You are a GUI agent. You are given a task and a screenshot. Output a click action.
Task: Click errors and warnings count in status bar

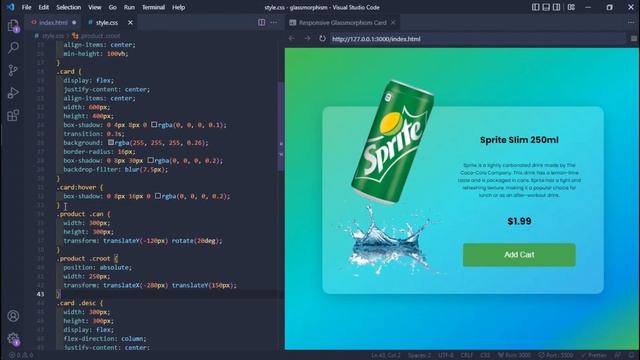point(21,355)
